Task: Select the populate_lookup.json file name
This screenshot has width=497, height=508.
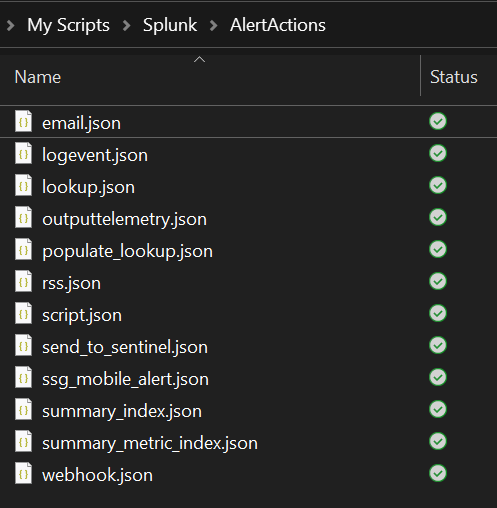Action: 127,251
